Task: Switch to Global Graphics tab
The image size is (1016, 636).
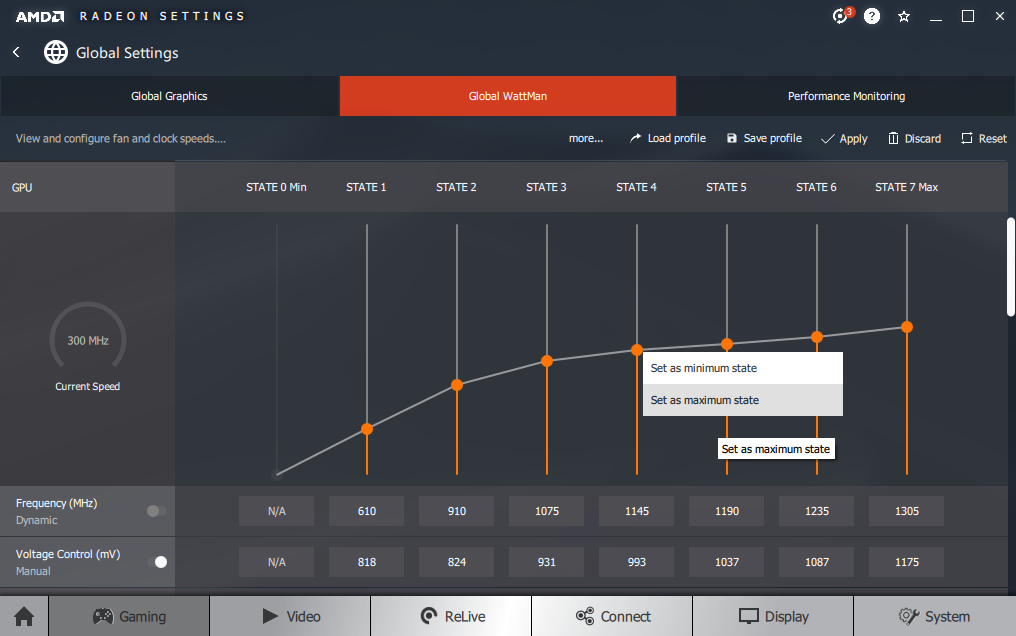Action: 169,96
